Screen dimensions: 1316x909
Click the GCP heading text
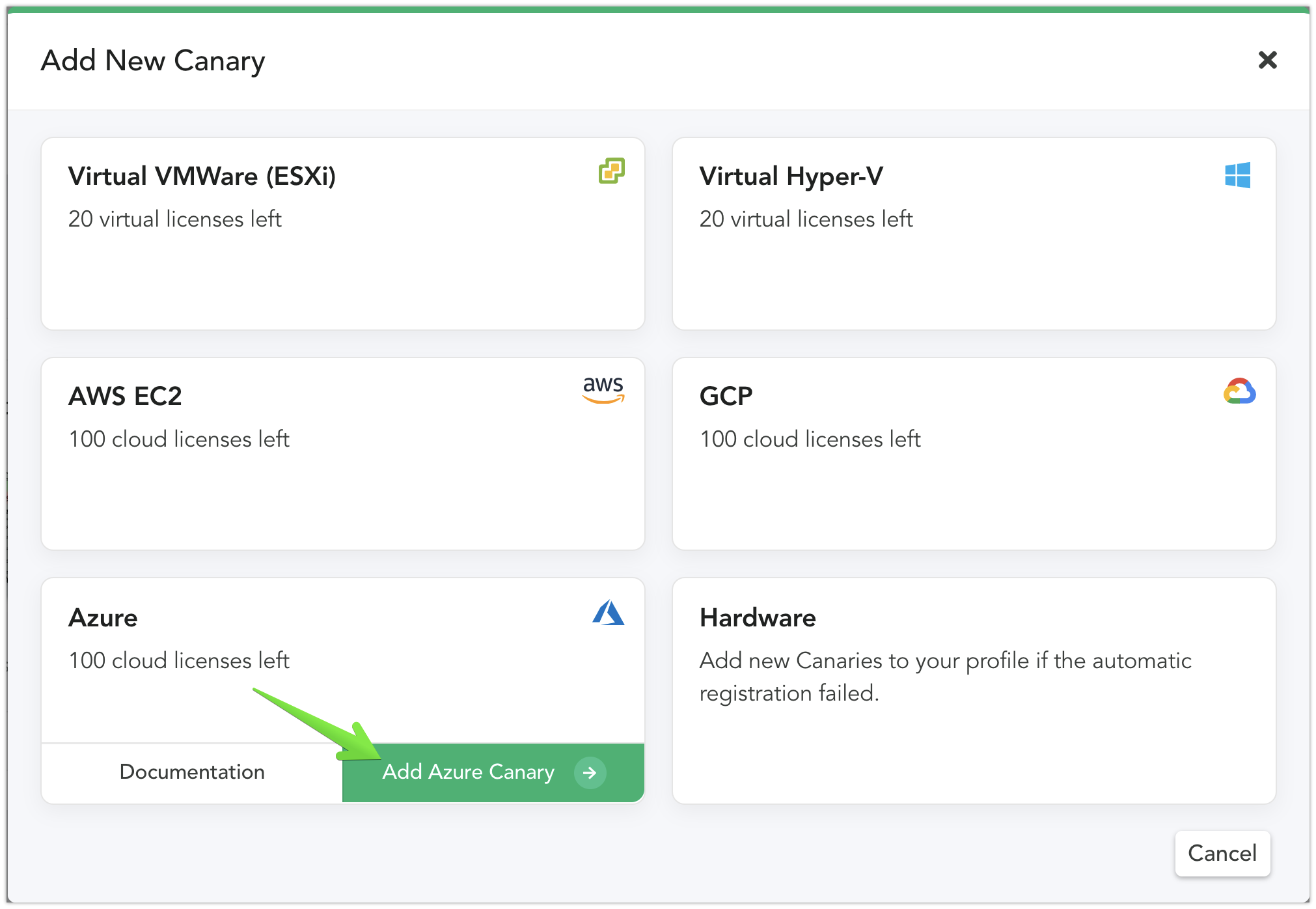[x=726, y=397]
